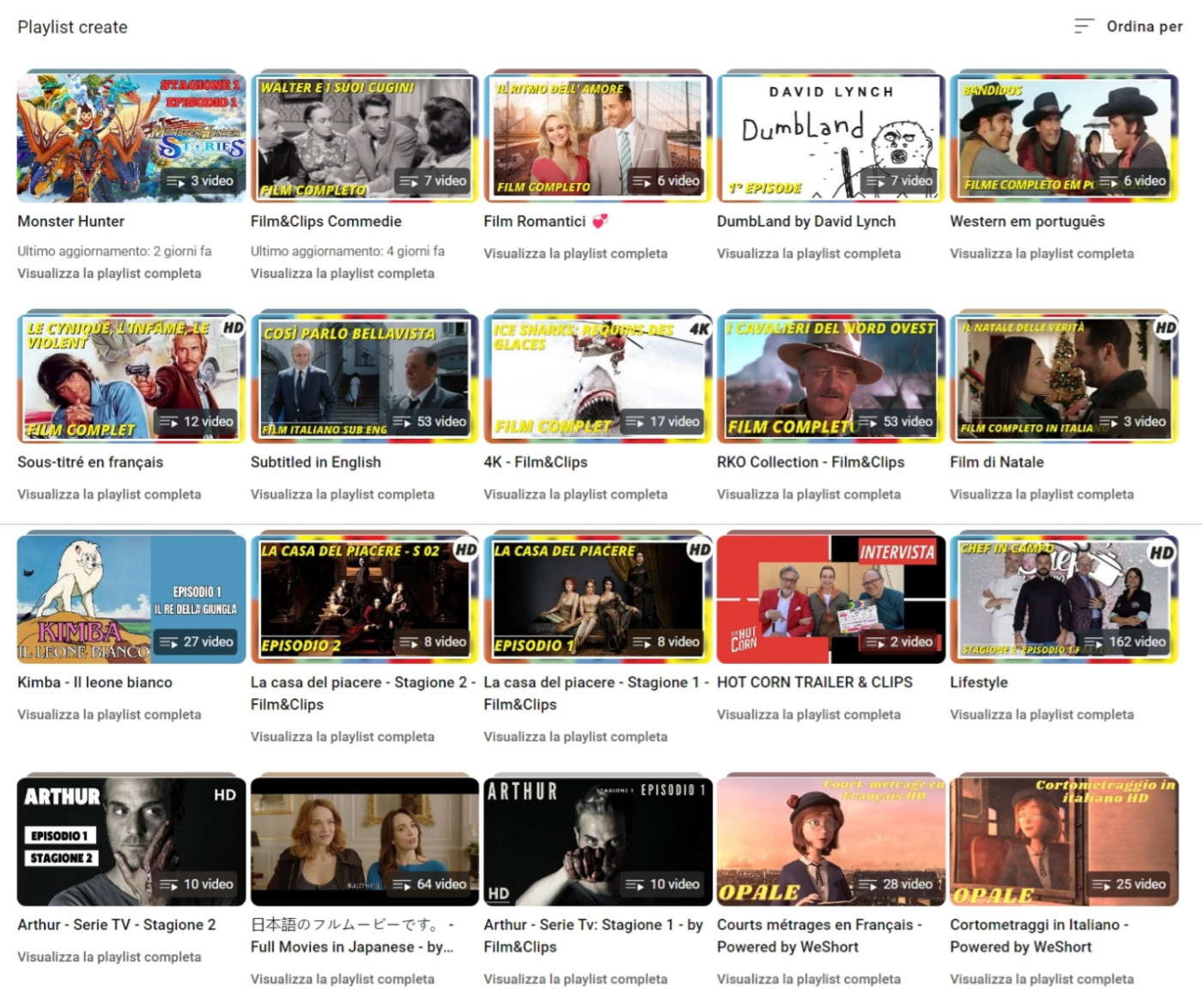View full playlist link under Monster Hunter
The height and width of the screenshot is (1008, 1202).
tap(109, 273)
